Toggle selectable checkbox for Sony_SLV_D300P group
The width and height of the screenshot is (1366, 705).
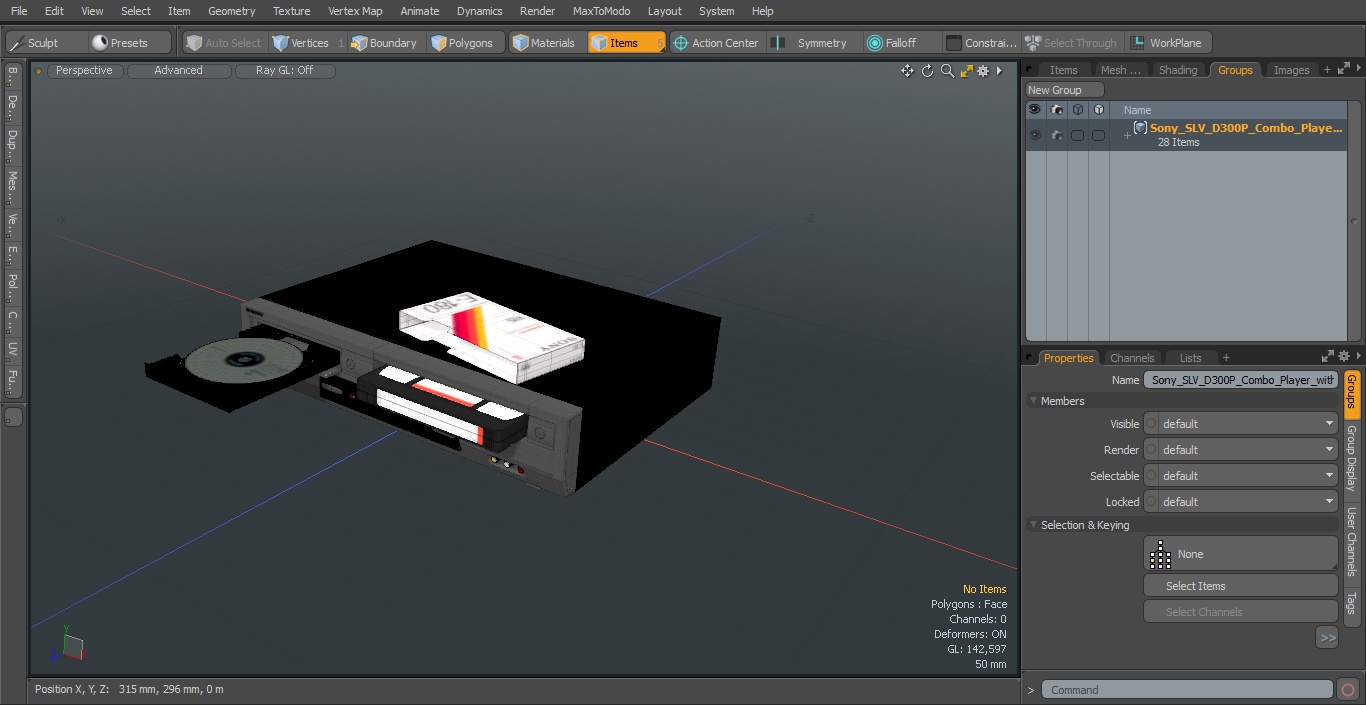pos(1077,135)
